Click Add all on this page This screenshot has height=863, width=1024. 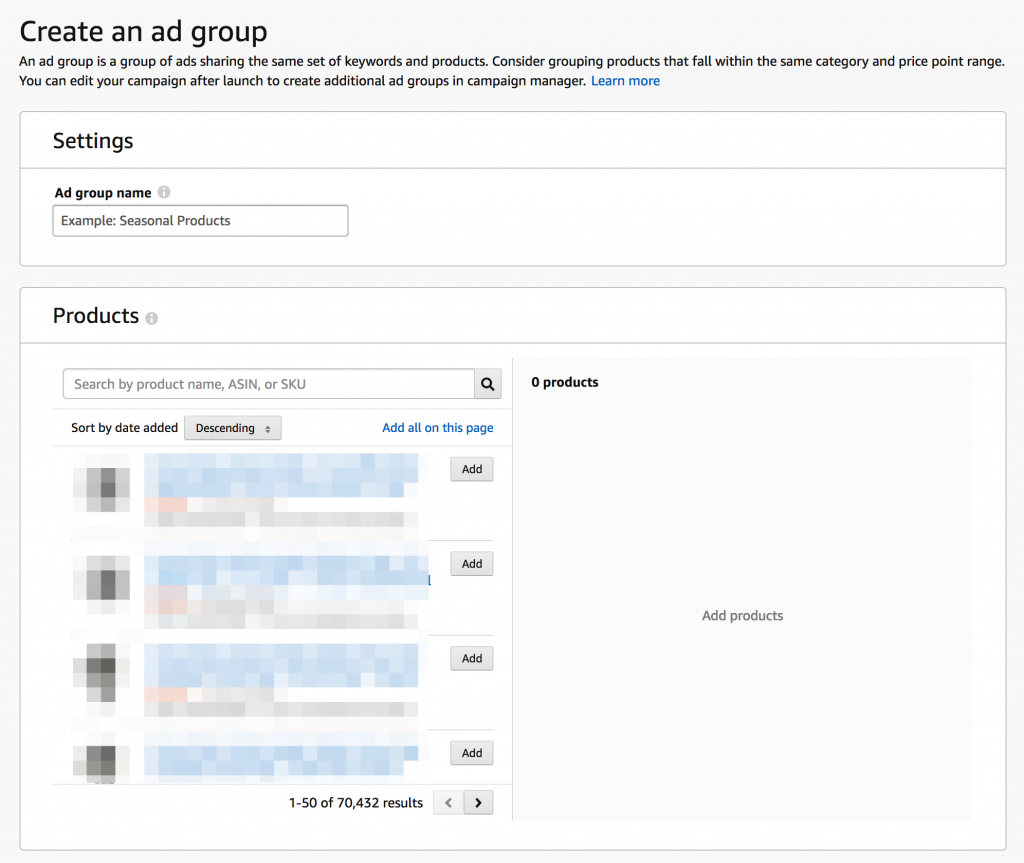click(437, 428)
